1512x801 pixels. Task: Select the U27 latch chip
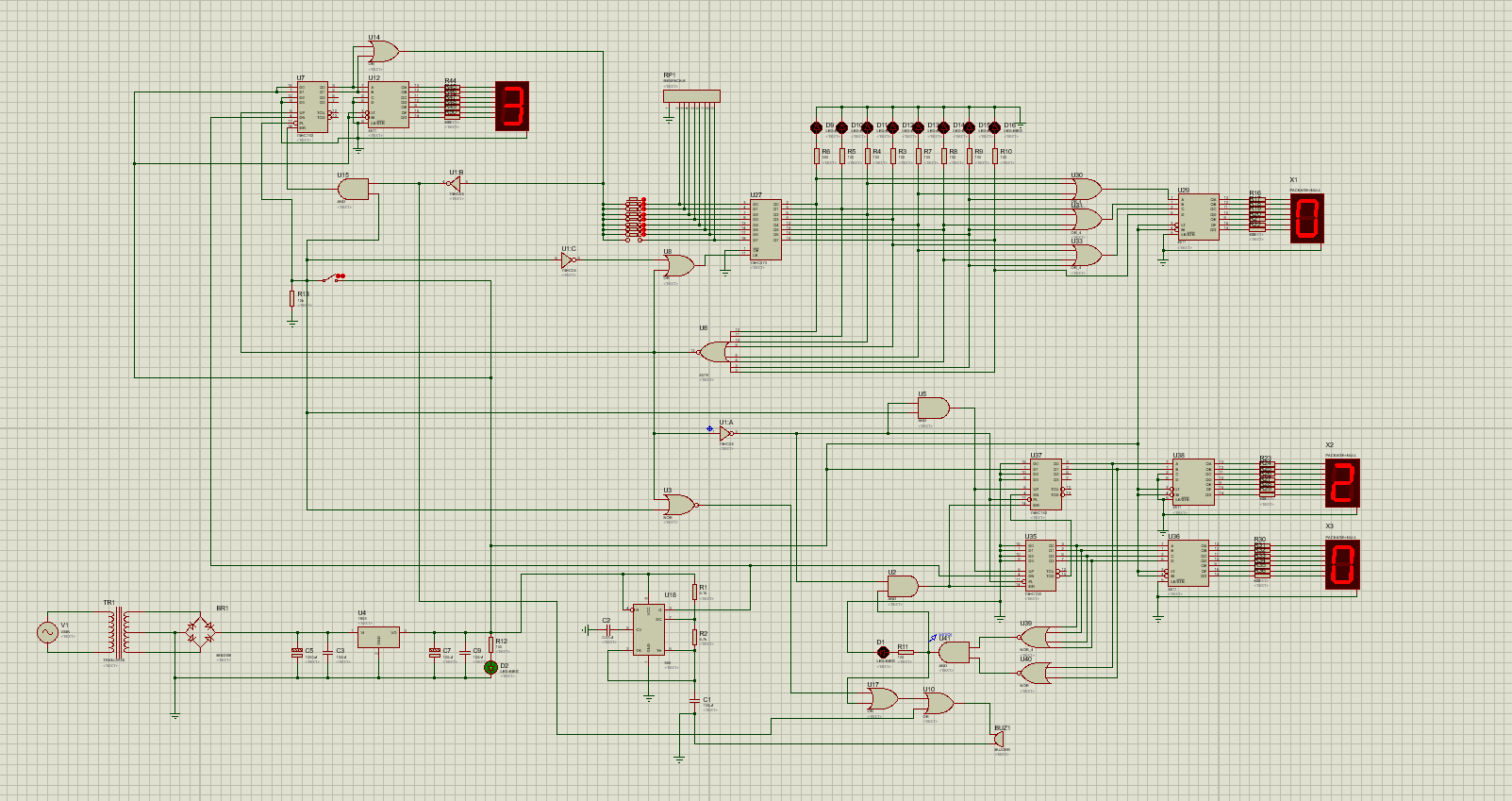(x=765, y=229)
